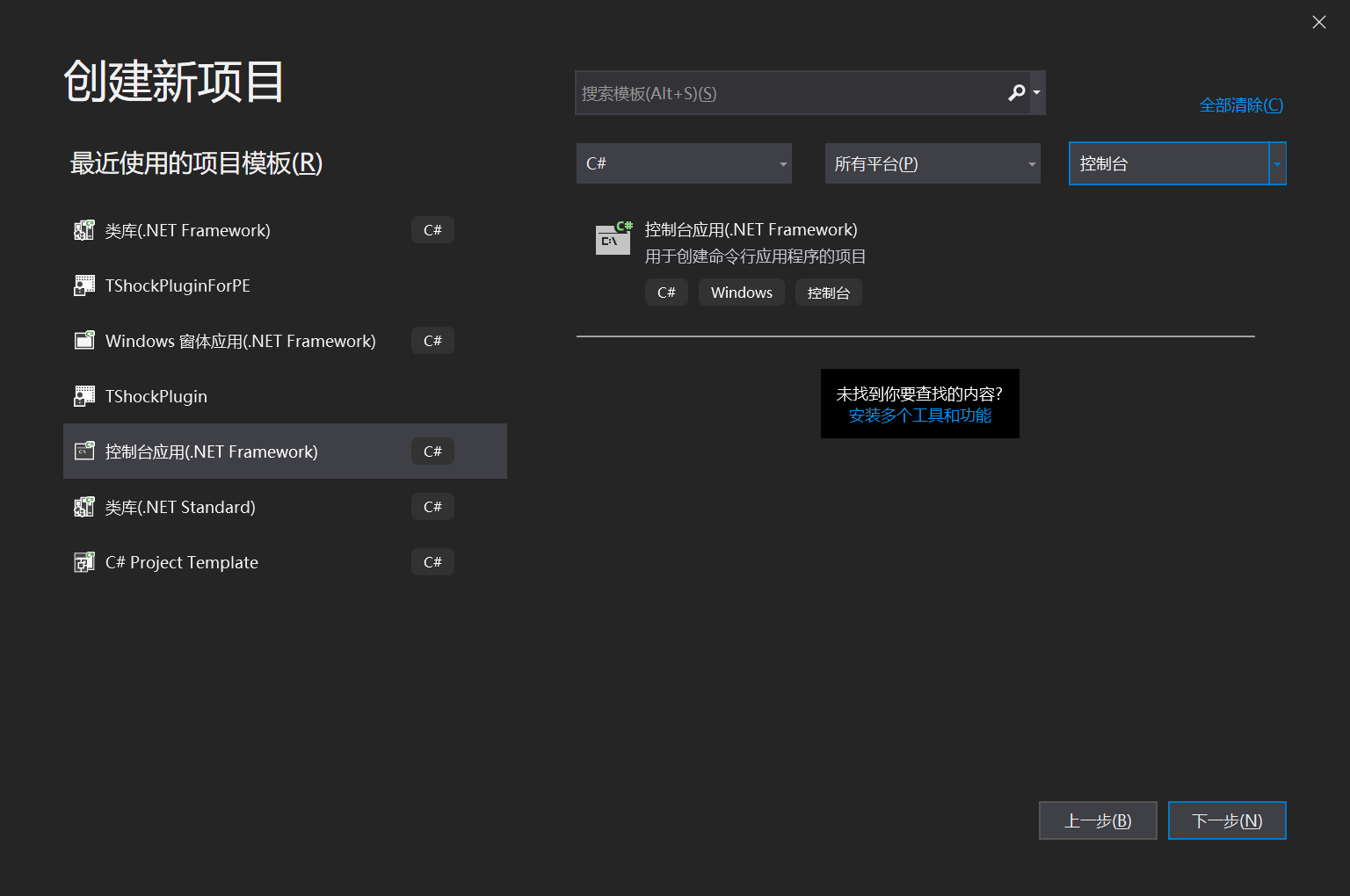Open the search options arrow beside magnifier

[x=1037, y=92]
